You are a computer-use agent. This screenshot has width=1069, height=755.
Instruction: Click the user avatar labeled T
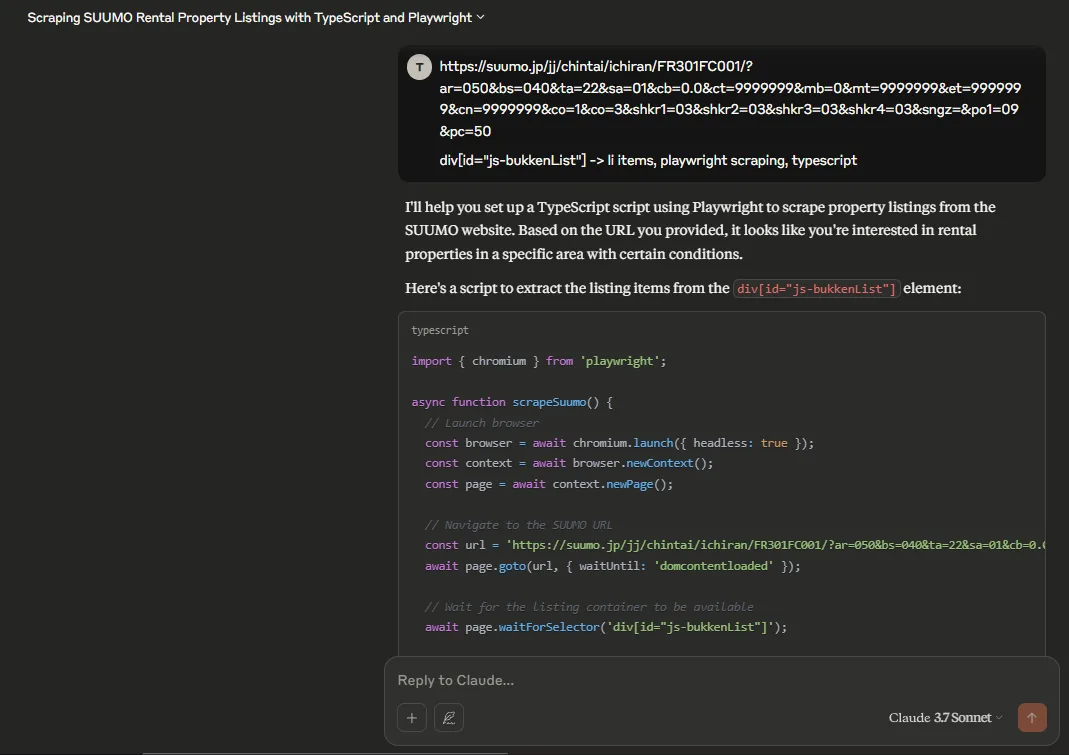click(x=419, y=68)
